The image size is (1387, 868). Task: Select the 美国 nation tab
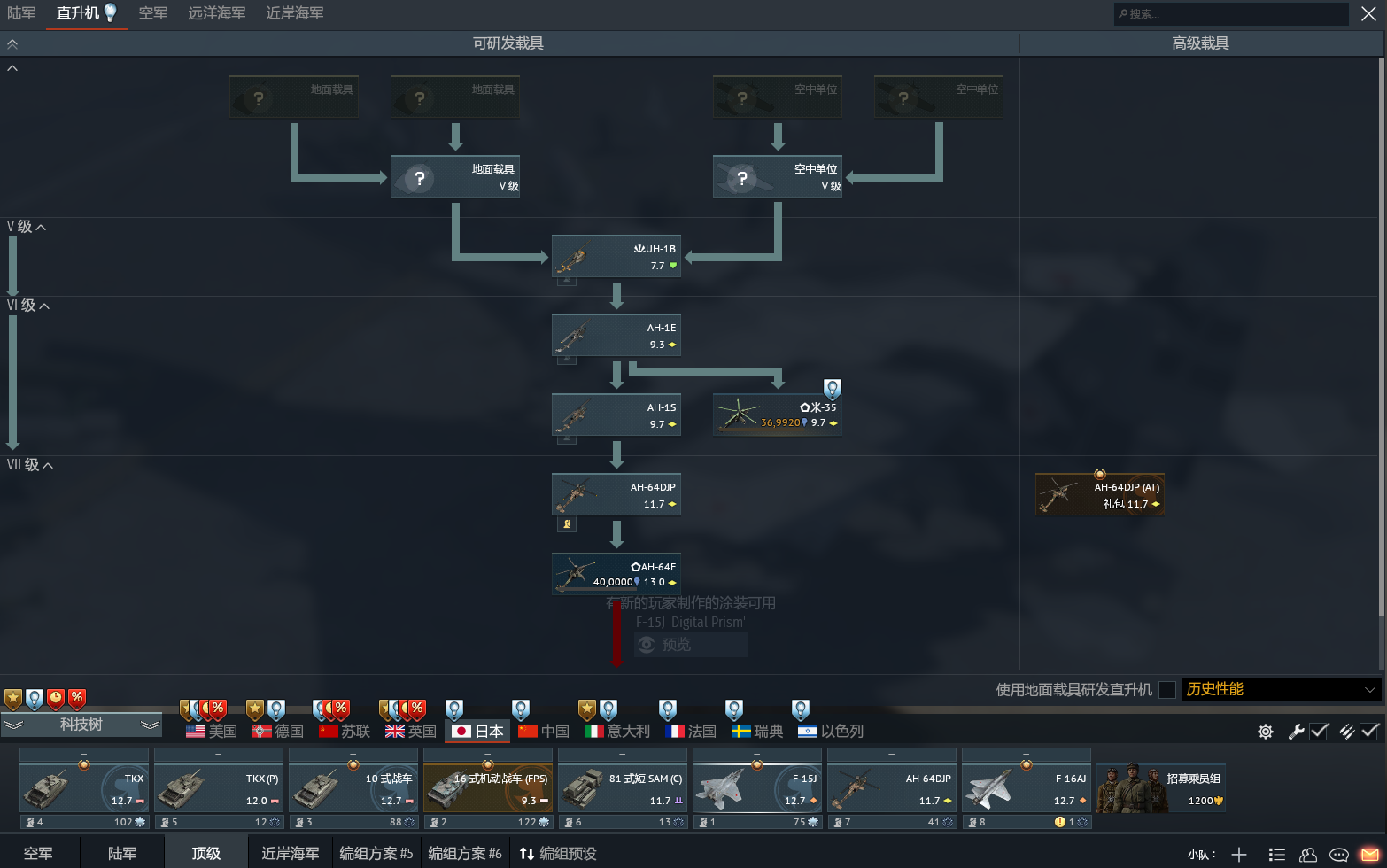212,731
